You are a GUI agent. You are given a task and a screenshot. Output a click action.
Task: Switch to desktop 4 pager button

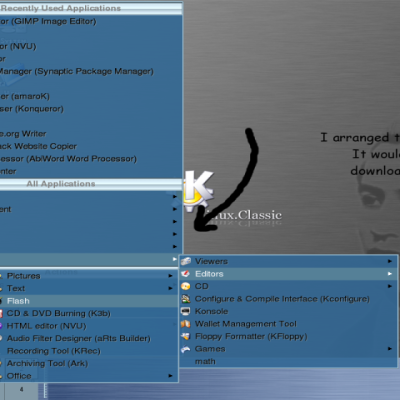pos(21,390)
